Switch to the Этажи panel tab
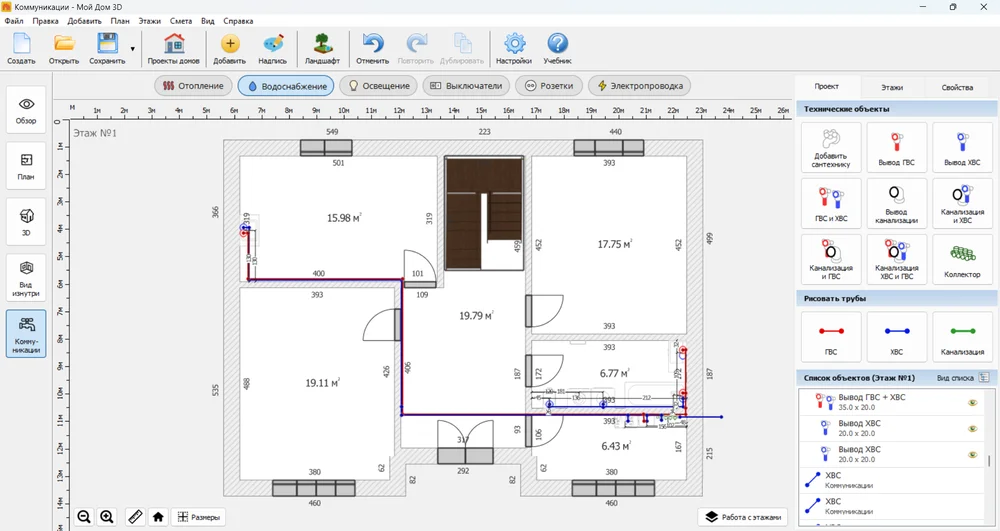 (892, 87)
